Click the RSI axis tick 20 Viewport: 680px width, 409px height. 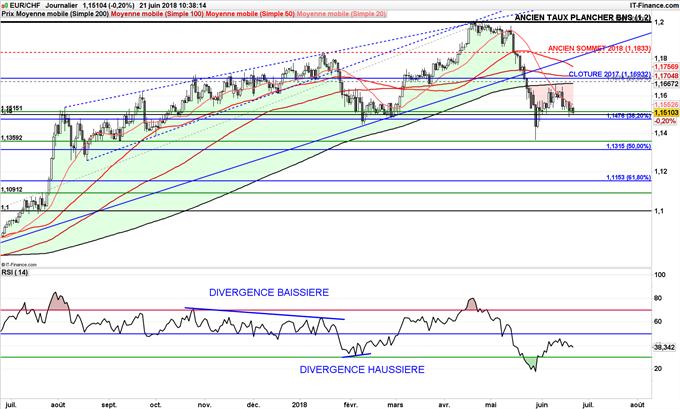(x=658, y=368)
